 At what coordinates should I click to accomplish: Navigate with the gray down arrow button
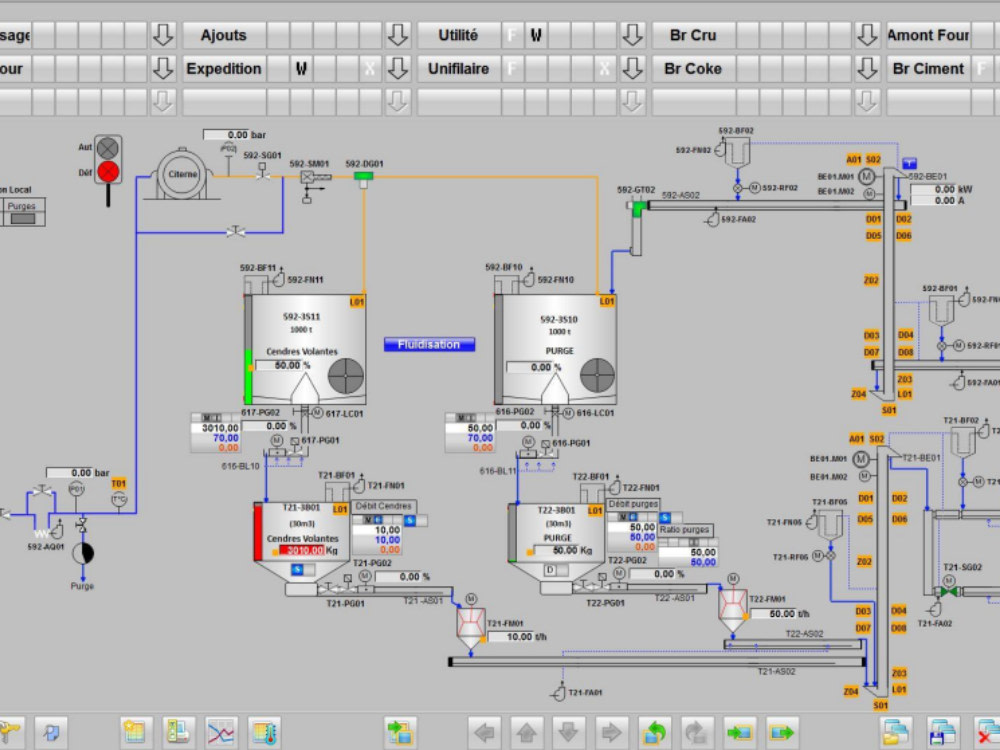coord(569,732)
